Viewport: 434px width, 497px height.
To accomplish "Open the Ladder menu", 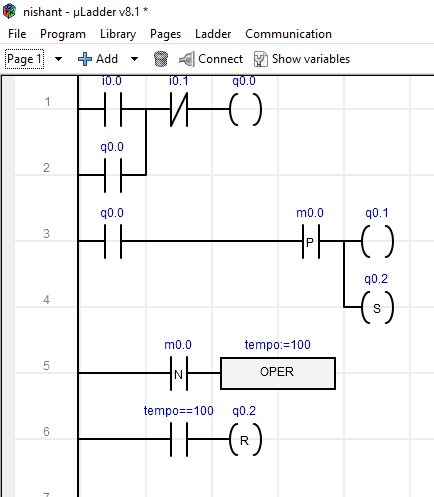I will [x=213, y=34].
